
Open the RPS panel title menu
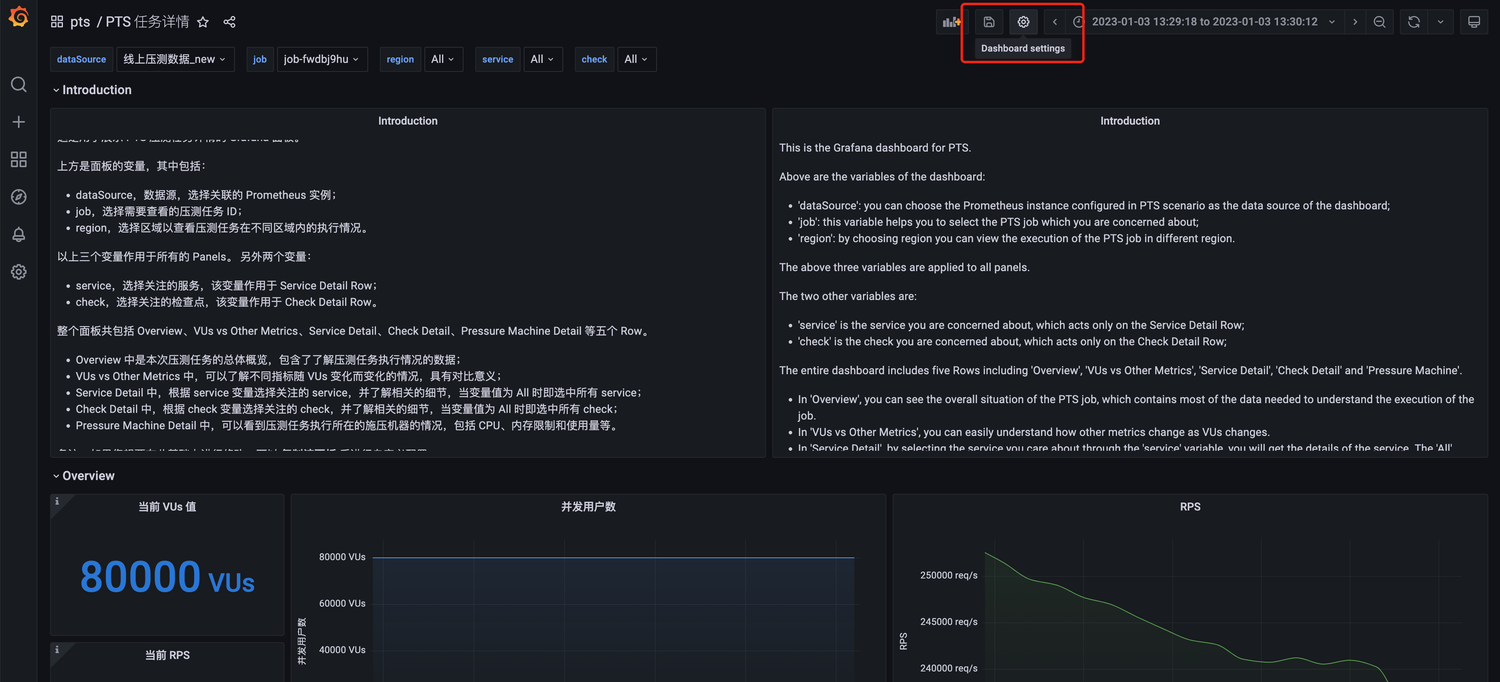pyautogui.click(x=1190, y=507)
